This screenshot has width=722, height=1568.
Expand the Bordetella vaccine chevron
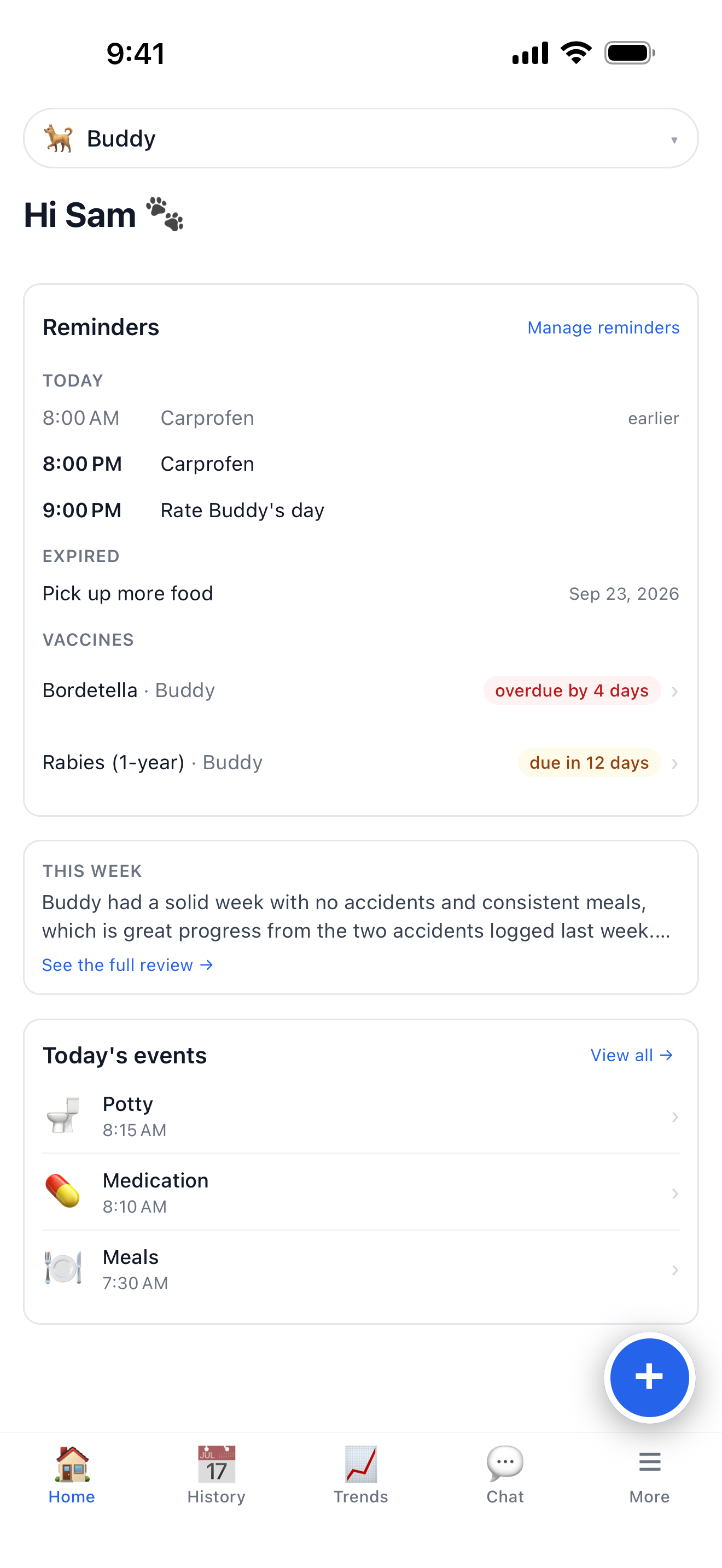[674, 692]
